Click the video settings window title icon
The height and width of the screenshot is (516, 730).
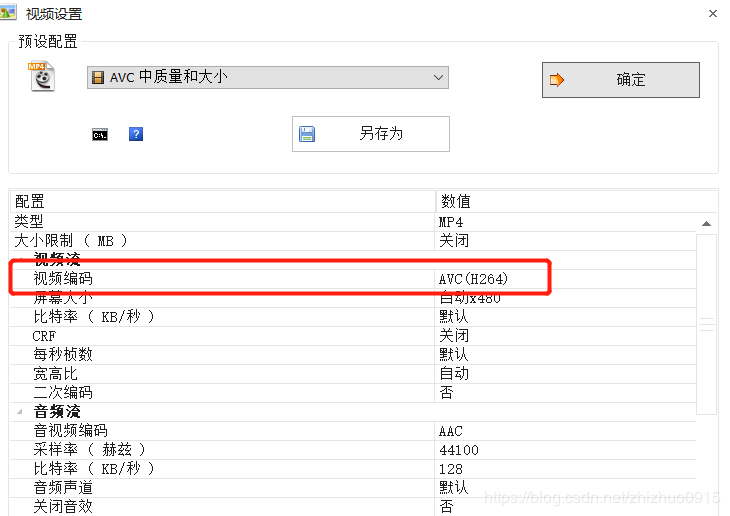click(12, 14)
